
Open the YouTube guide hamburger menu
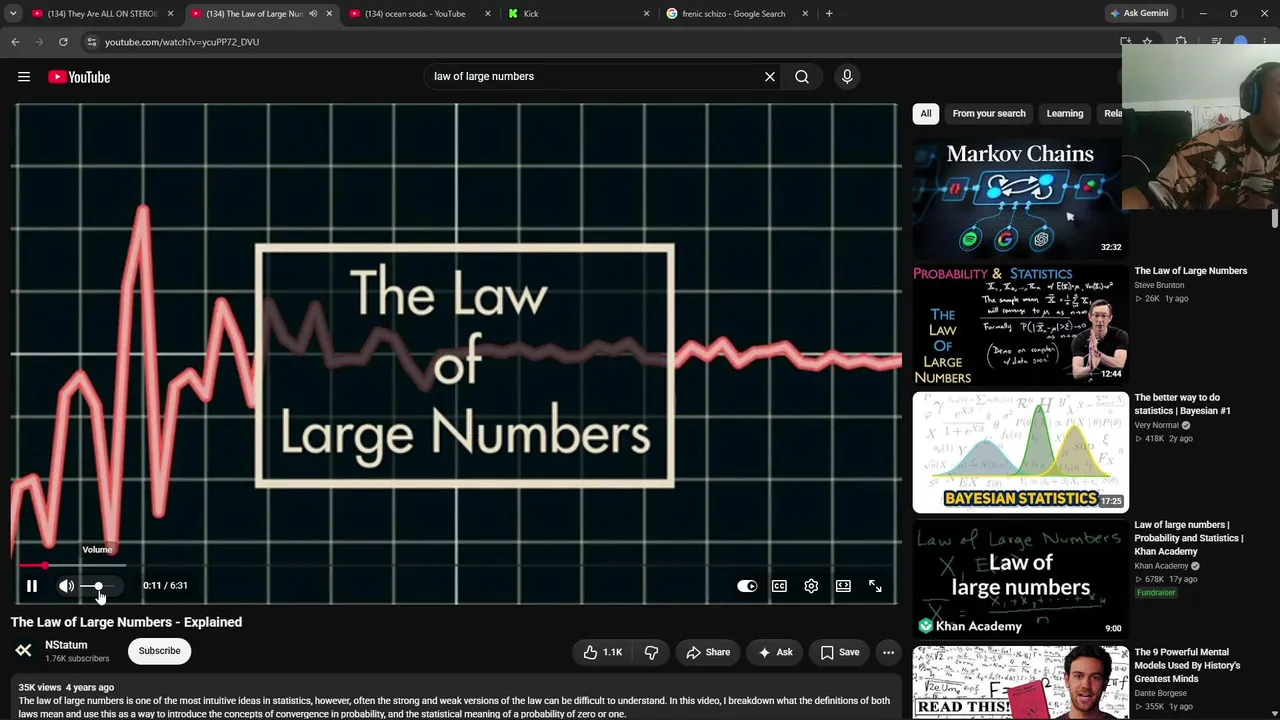24,77
